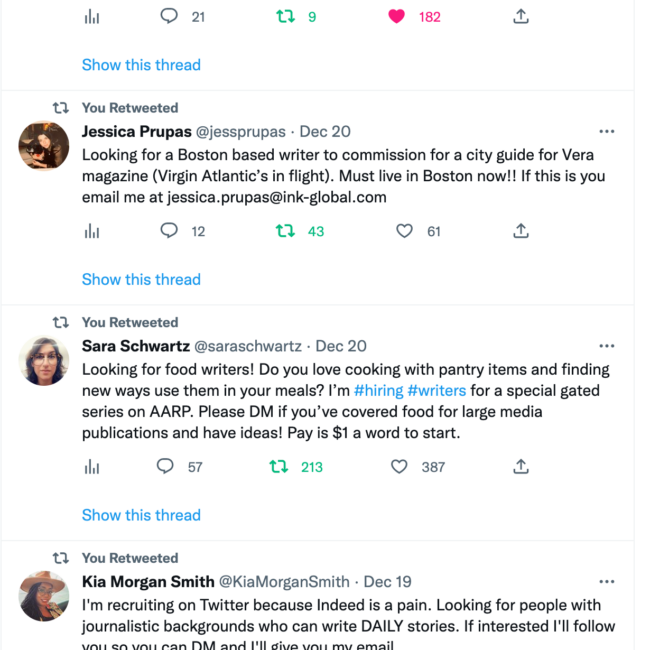The image size is (650, 650).
Task: Share Sara Schwartz's tweet
Action: tap(520, 466)
